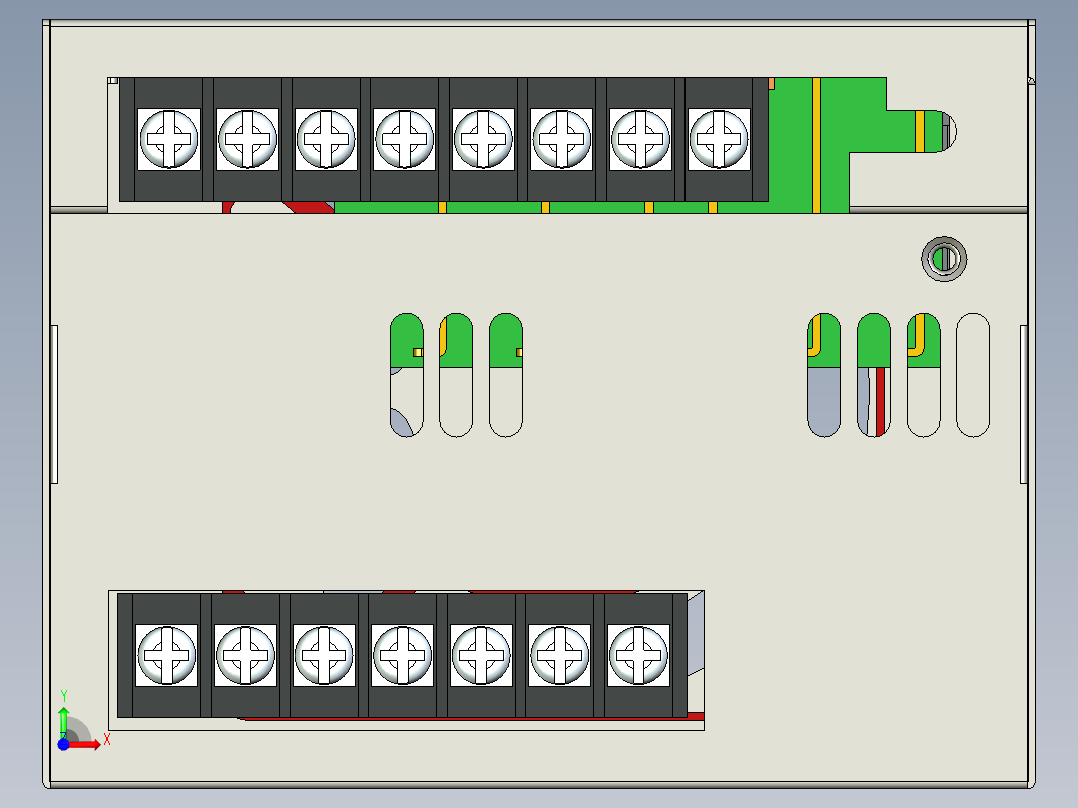
Task: Select sixth screw from left, top terminal block
Action: 562,139
